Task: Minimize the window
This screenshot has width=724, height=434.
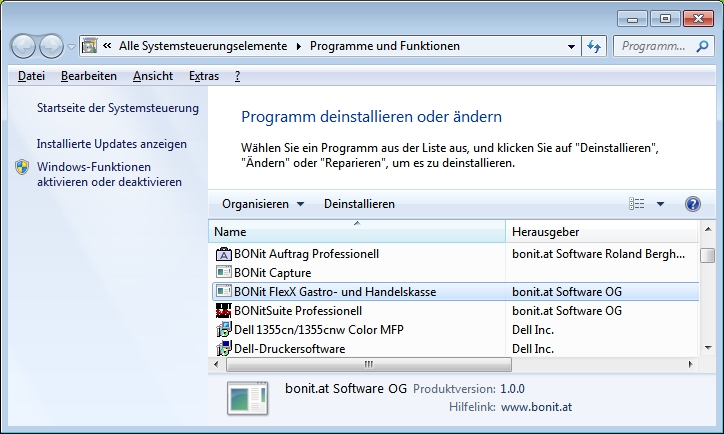Action: (x=633, y=19)
